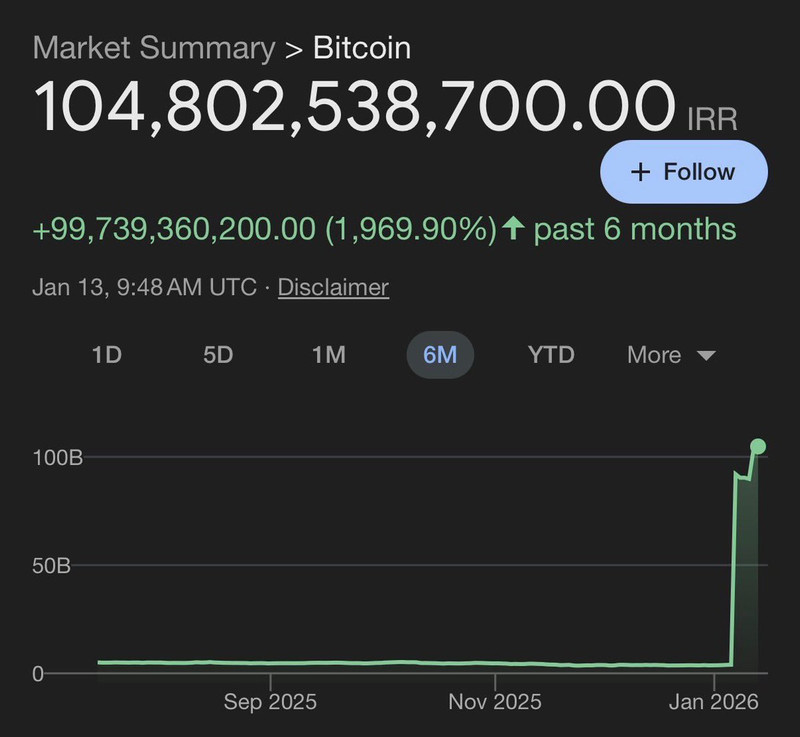Click the IRR currency label
Image resolution: width=800 pixels, height=737 pixels.
click(x=712, y=120)
